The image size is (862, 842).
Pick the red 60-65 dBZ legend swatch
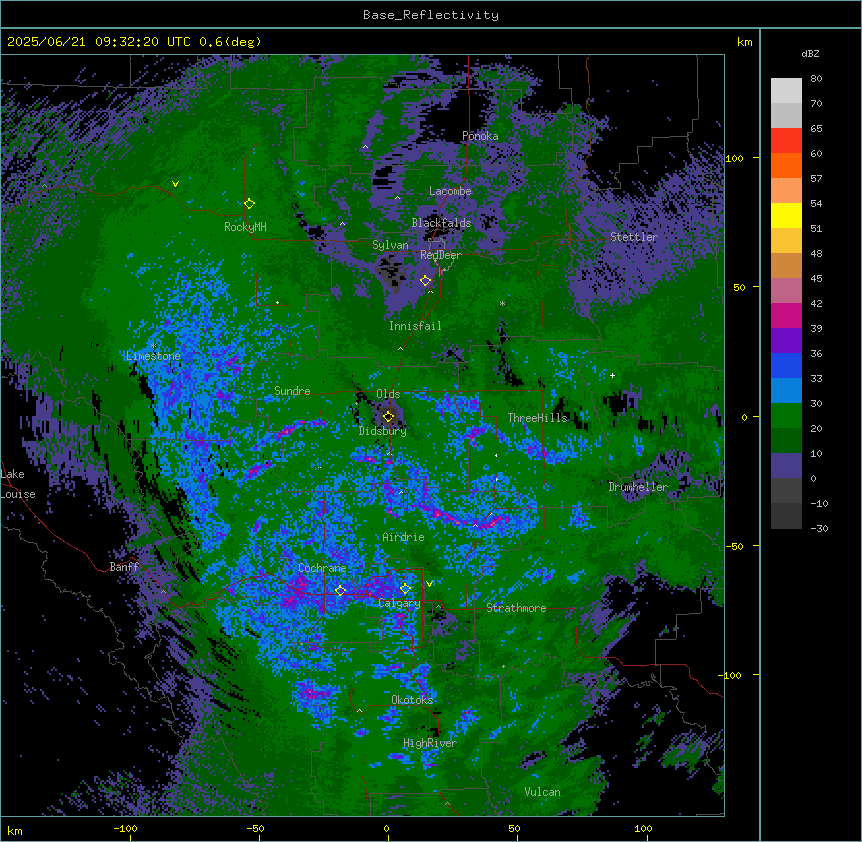786,141
